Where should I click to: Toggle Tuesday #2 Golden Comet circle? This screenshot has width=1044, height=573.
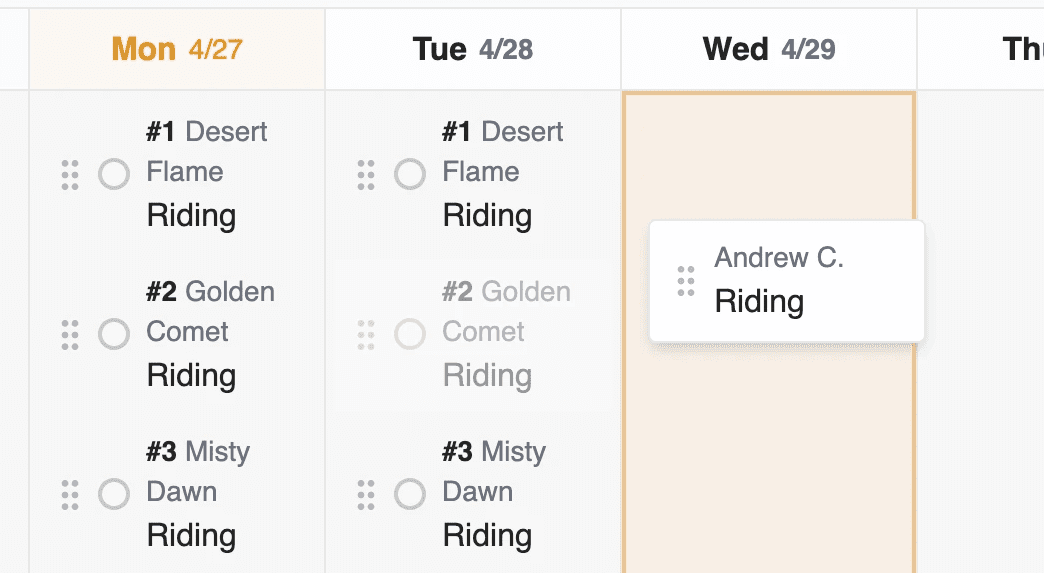pyautogui.click(x=409, y=334)
